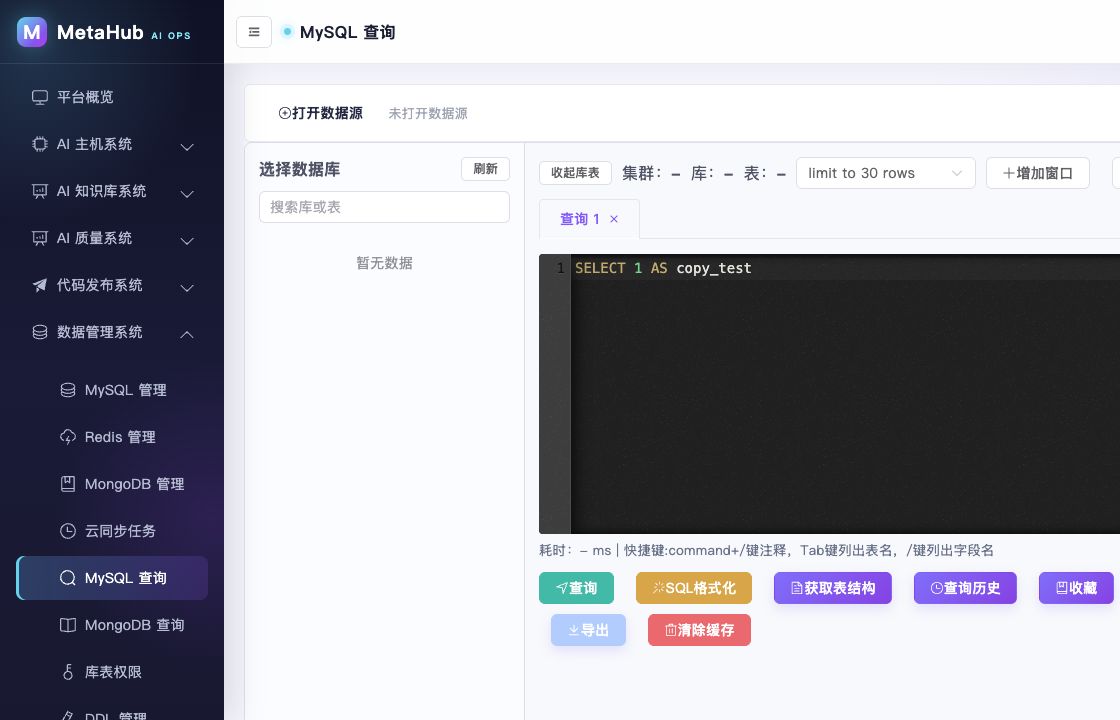Toggle the sidebar with the hamburger icon

pos(254,32)
